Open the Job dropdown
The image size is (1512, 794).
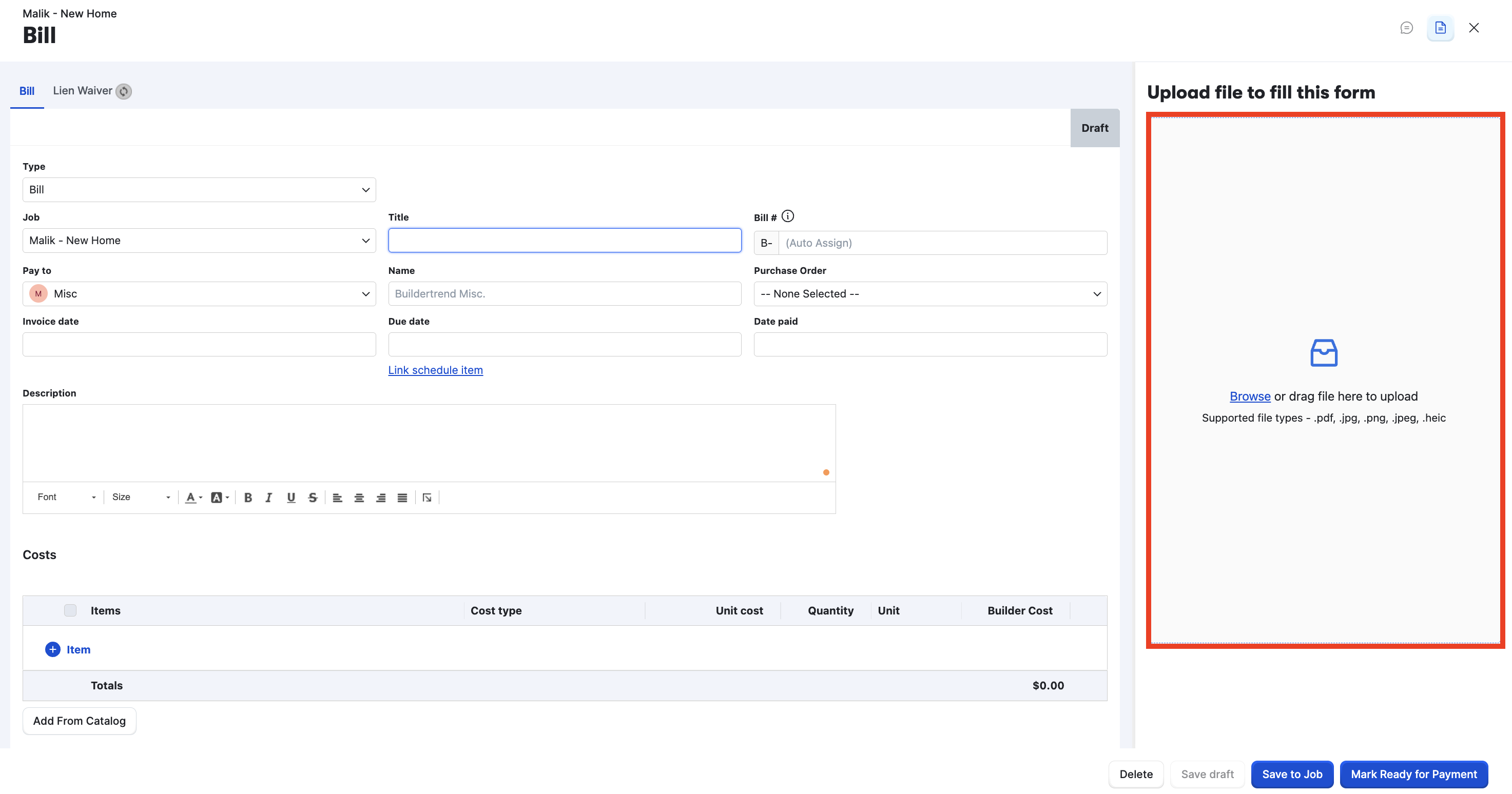(x=199, y=241)
